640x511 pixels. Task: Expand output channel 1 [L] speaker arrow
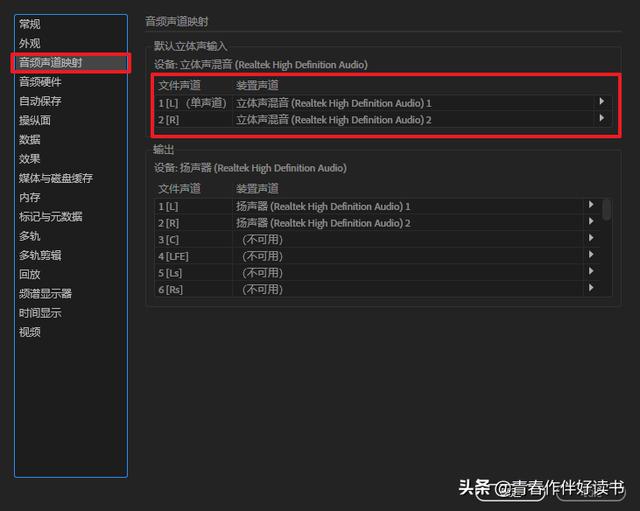click(591, 205)
